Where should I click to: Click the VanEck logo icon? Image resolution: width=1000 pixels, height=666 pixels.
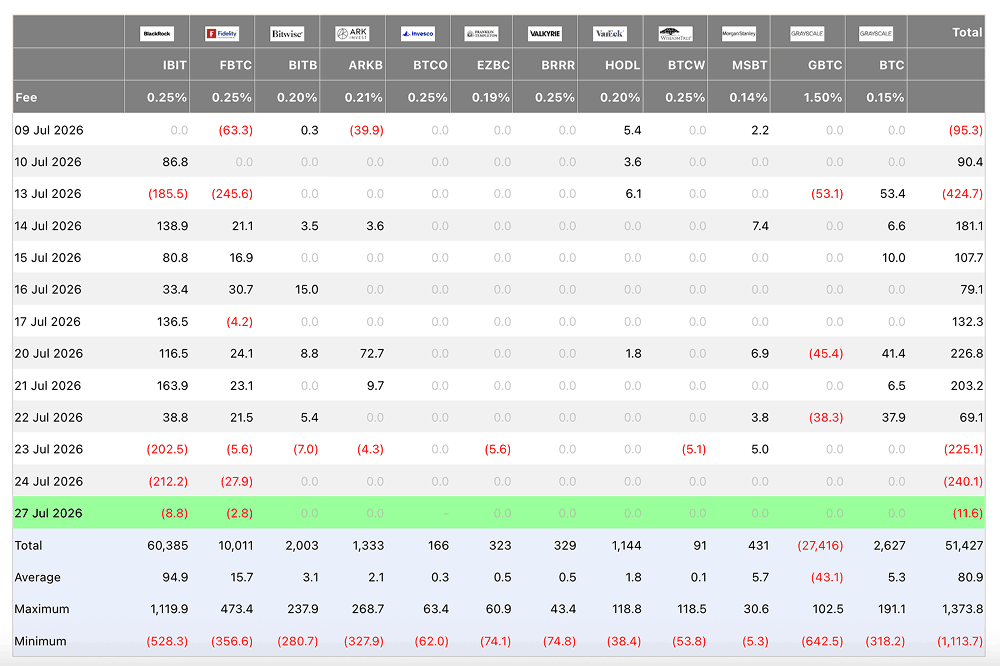click(x=610, y=33)
